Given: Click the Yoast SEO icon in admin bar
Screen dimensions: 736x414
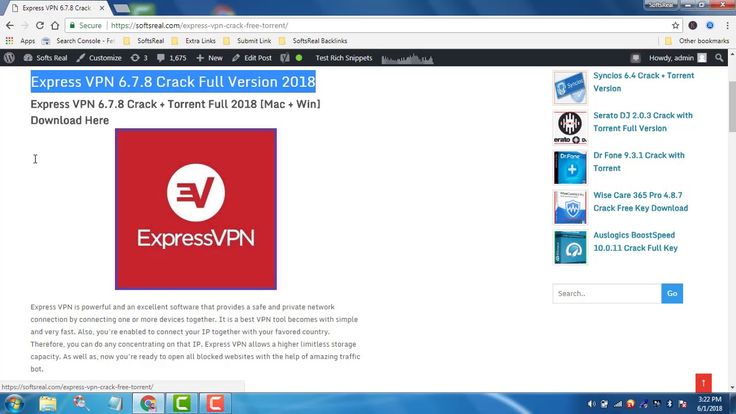Looking at the screenshot, I should tap(284, 58).
